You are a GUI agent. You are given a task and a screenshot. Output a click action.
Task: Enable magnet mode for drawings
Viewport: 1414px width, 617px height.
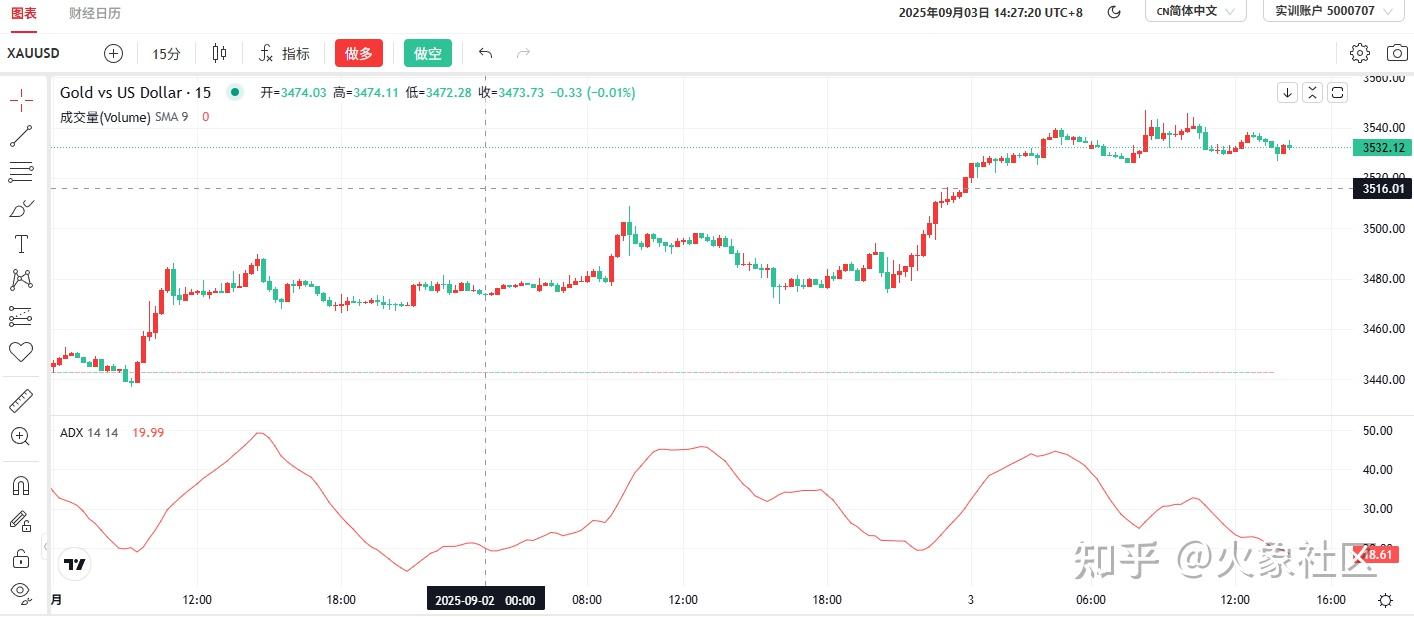(21, 484)
